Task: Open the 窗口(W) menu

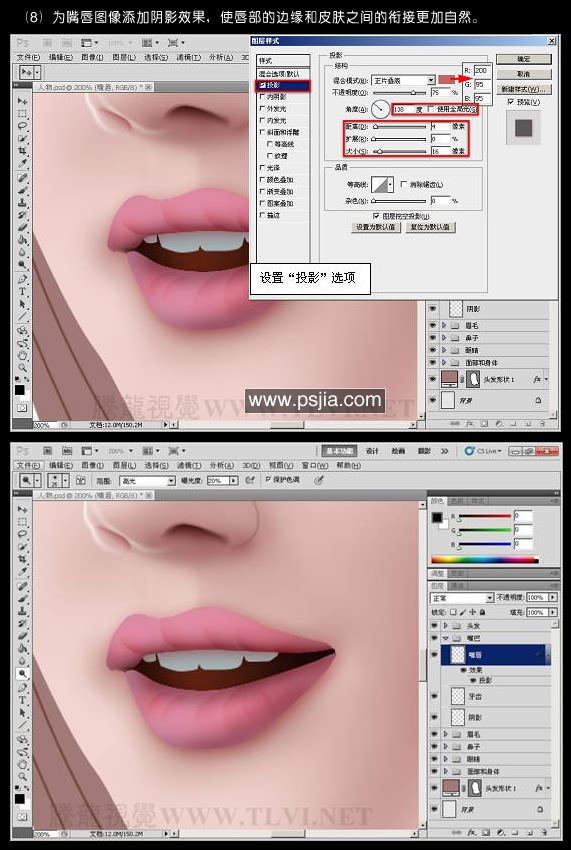Action: coord(315,465)
